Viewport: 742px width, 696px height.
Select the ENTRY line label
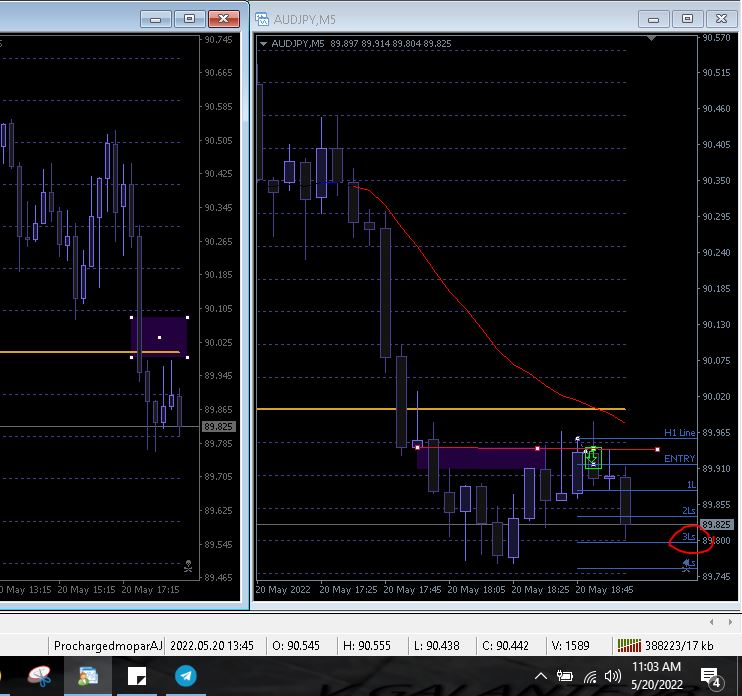point(680,458)
